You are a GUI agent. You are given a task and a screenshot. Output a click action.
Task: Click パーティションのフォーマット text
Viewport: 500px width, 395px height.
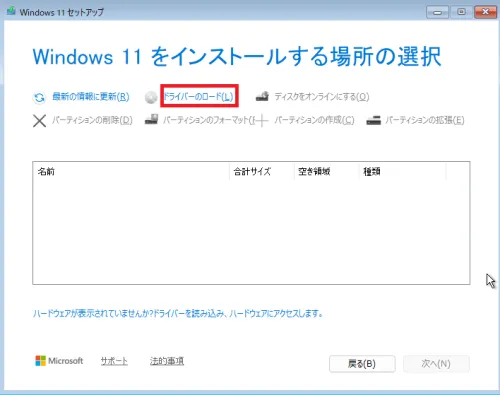[x=209, y=120]
